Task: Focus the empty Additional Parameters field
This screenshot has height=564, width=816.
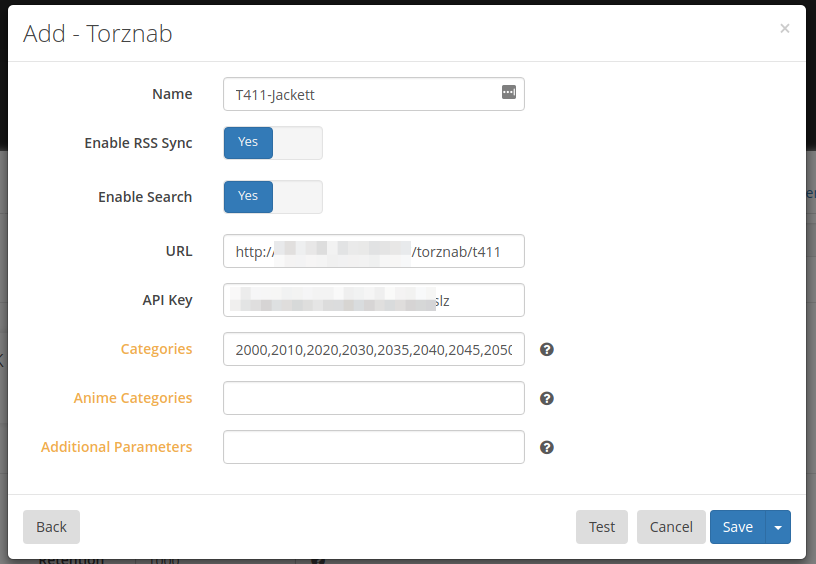Action: tap(374, 447)
